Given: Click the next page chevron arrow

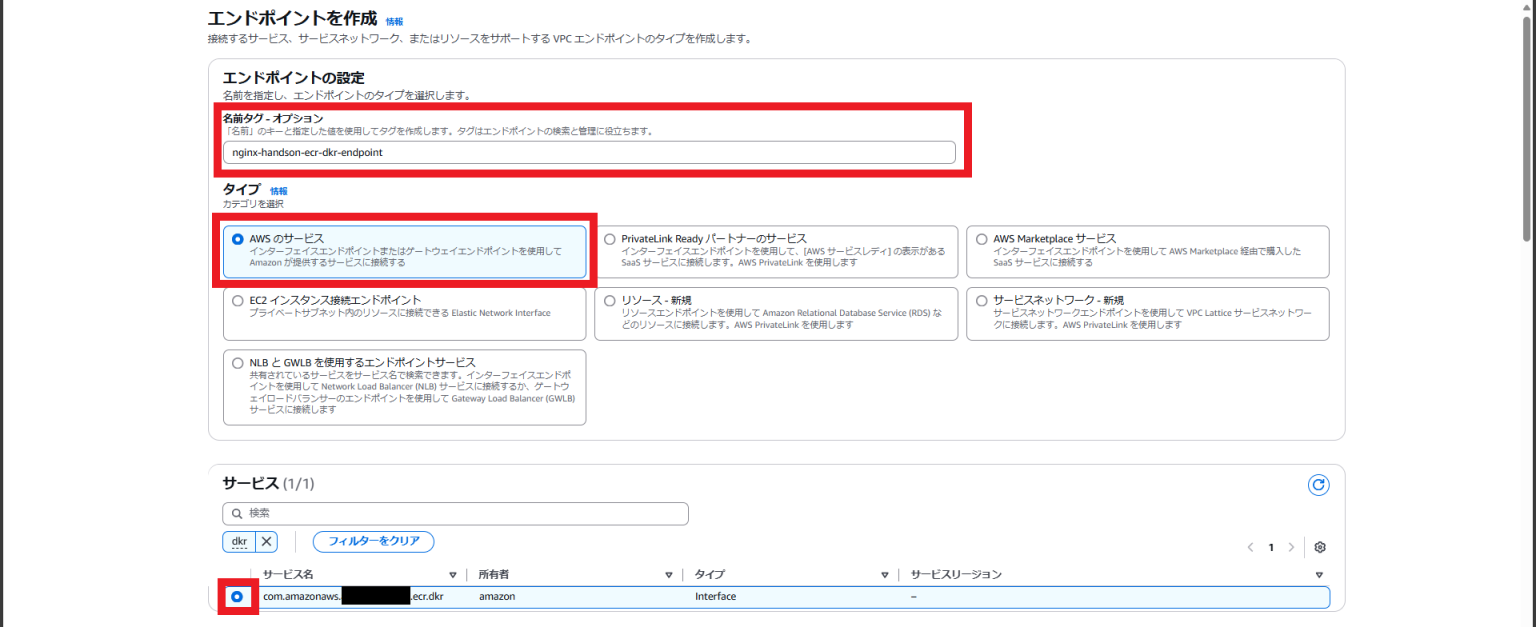Looking at the screenshot, I should (x=1291, y=547).
